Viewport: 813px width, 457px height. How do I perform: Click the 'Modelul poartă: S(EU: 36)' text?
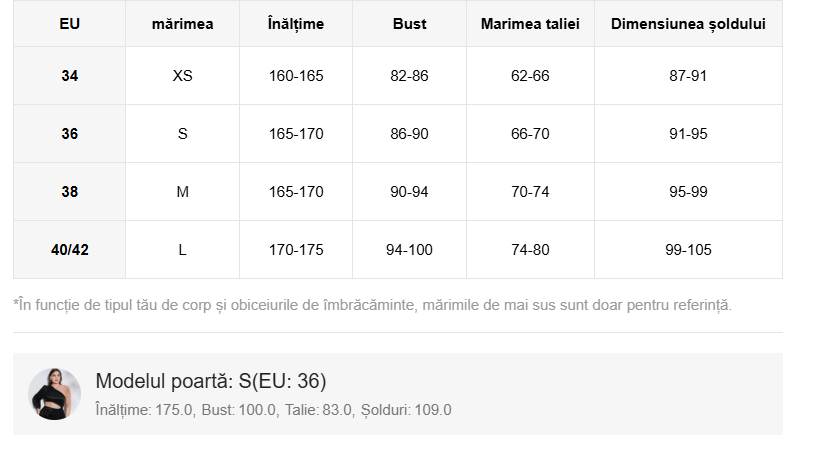pyautogui.click(x=211, y=381)
